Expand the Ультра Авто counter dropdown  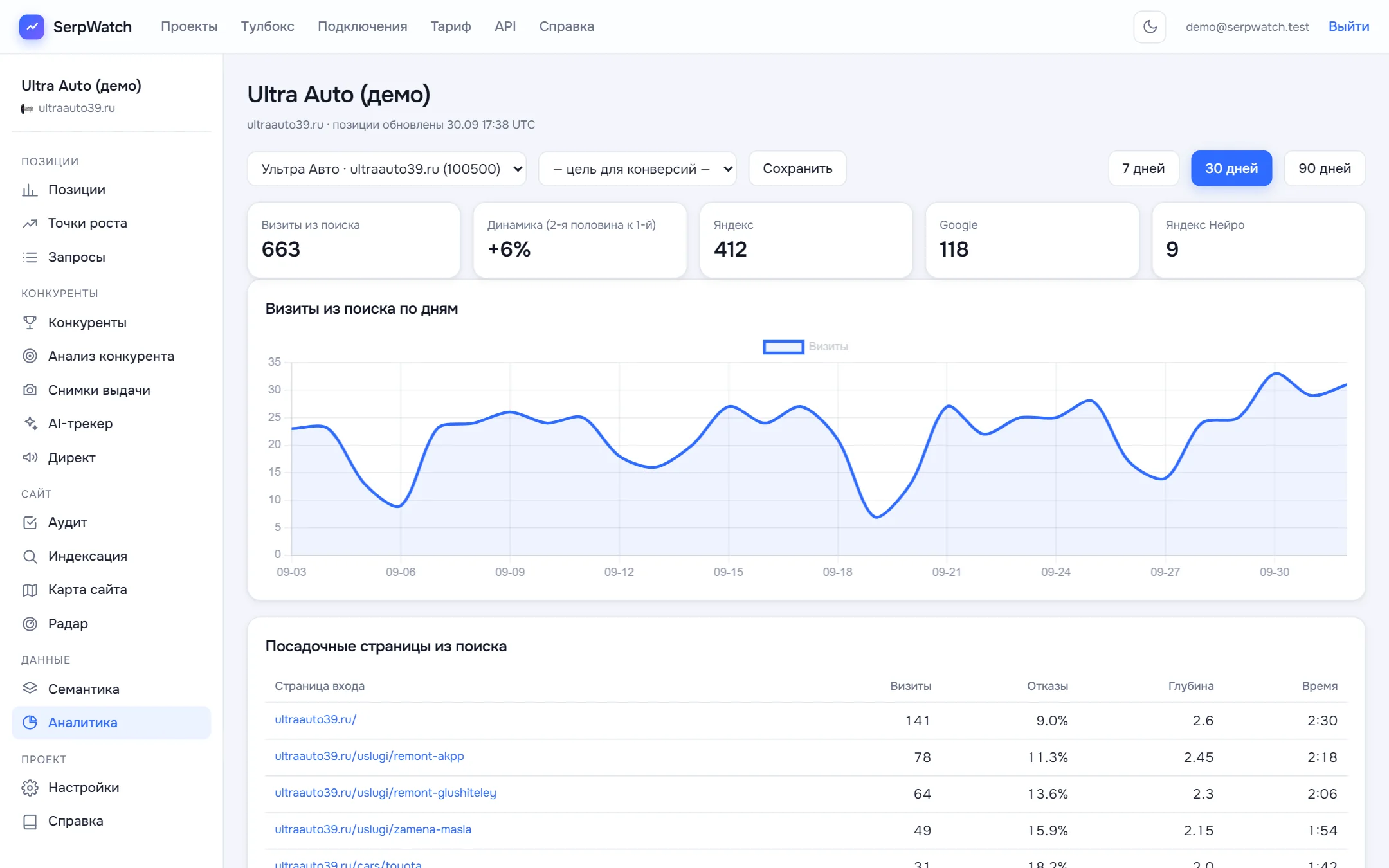386,168
